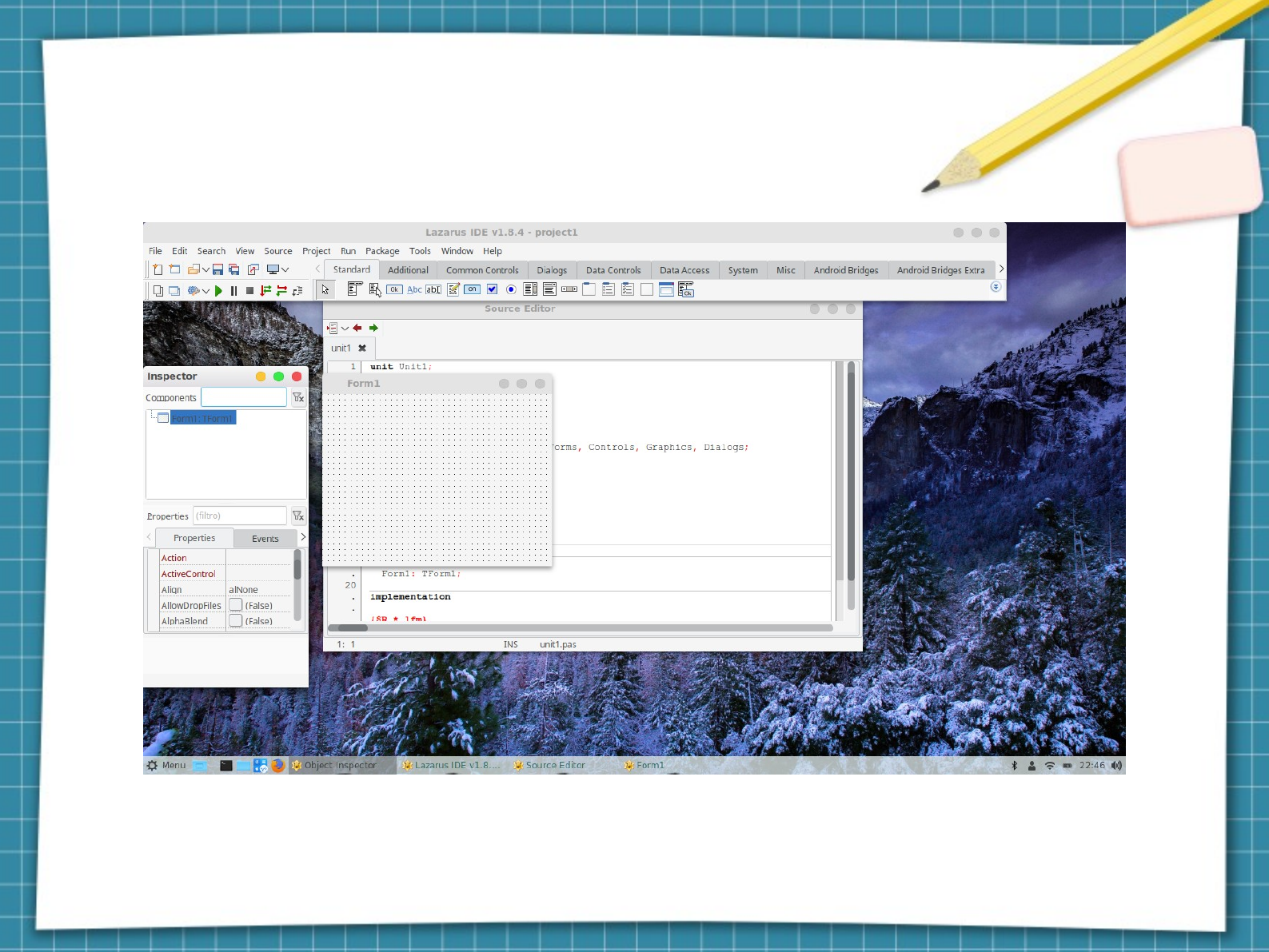Select the TMemo component icon

pos(453,289)
